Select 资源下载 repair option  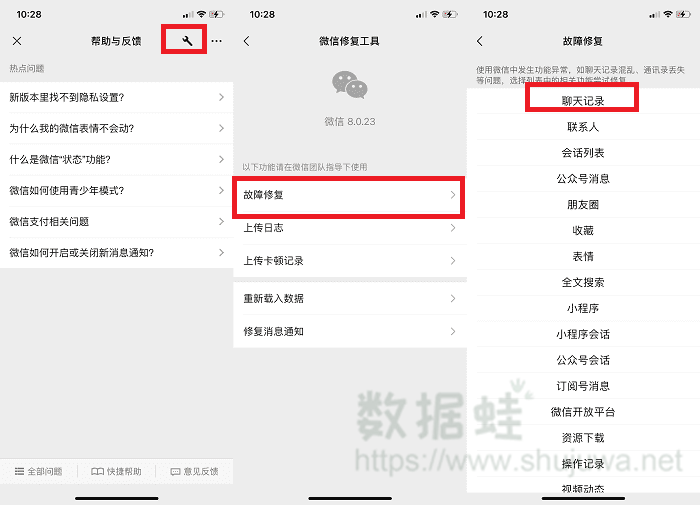pyautogui.click(x=583, y=438)
